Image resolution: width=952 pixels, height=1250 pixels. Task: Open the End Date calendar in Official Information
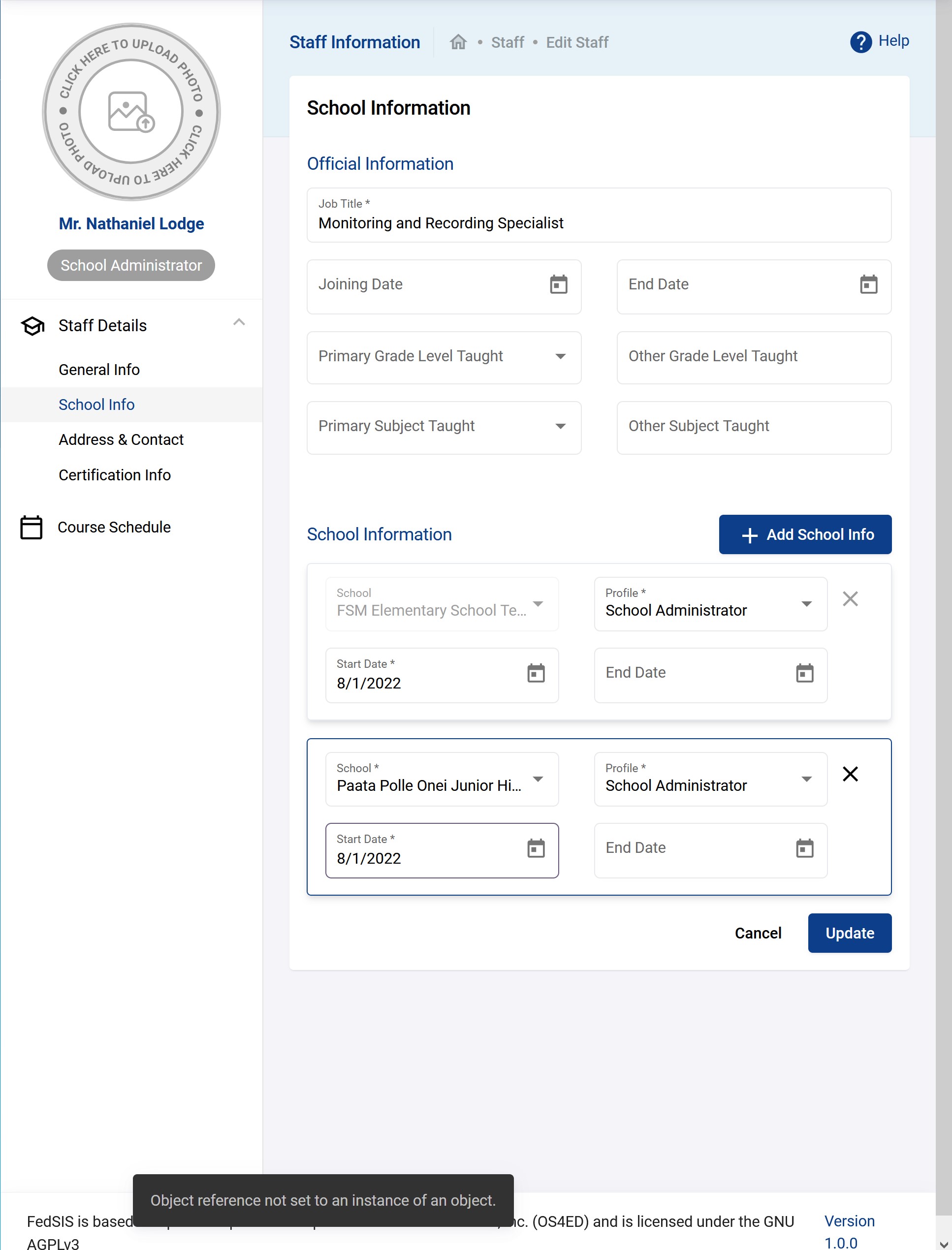[x=869, y=285]
